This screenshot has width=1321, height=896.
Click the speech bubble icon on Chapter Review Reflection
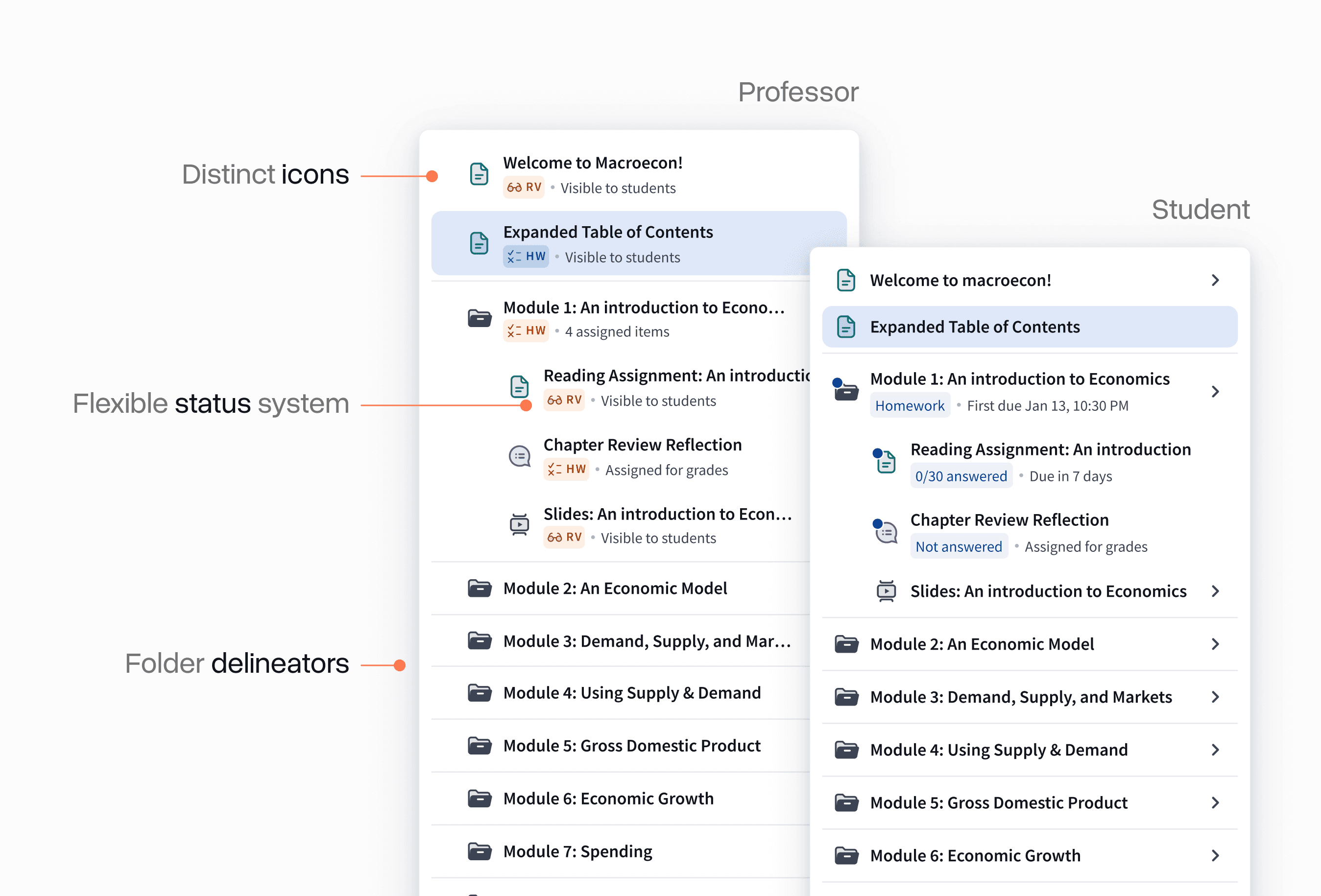[x=520, y=456]
